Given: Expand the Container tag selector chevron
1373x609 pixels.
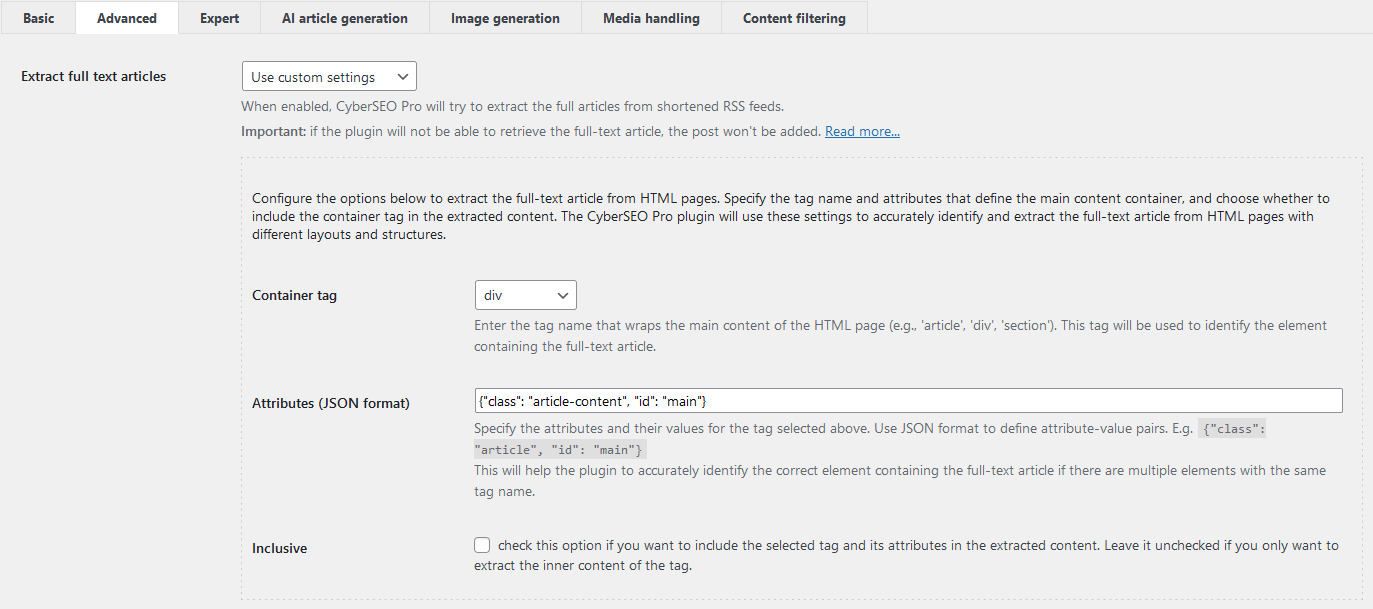Looking at the screenshot, I should [x=563, y=295].
